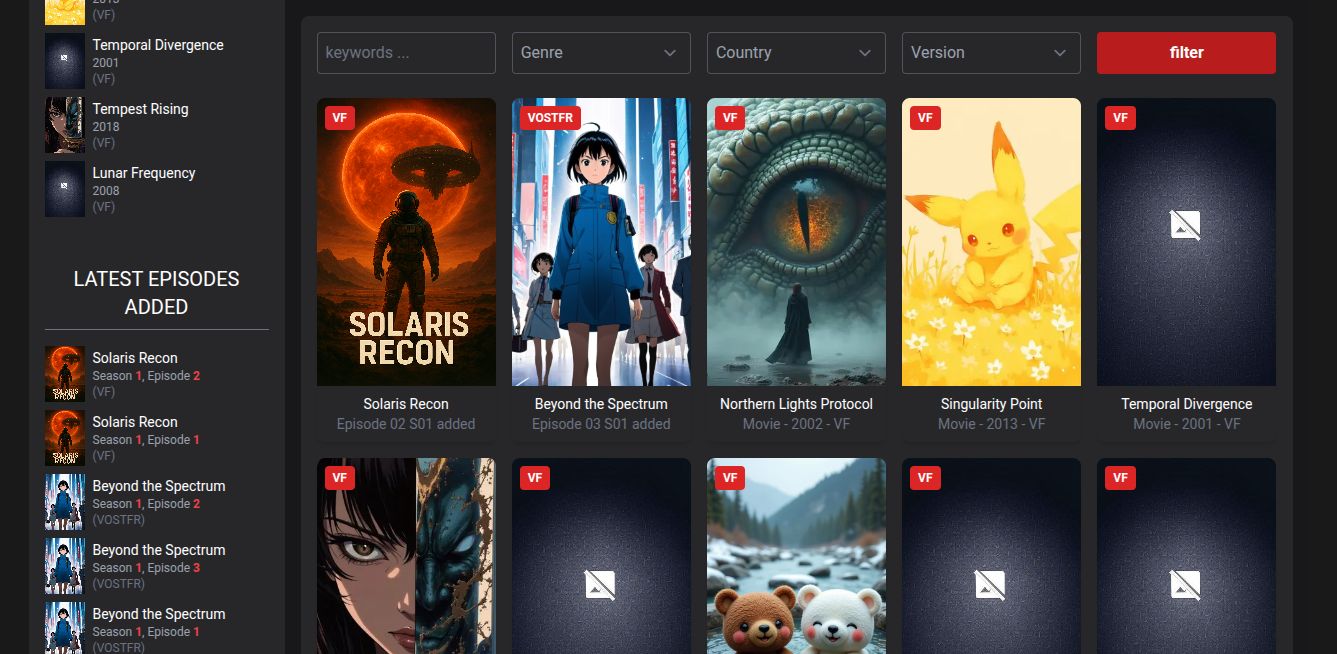
Task: Click 'LATEST EPISODES ADDED' heading
Action: coord(157,293)
